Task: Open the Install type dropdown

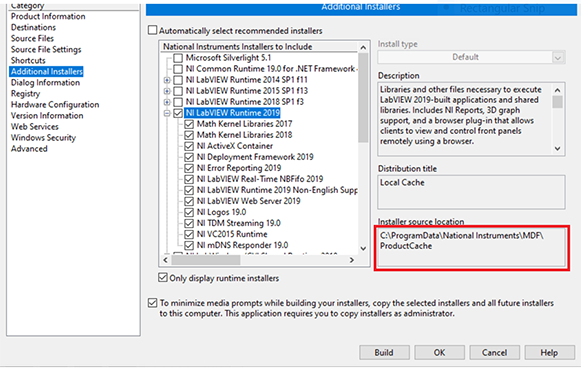Action: 558,57
